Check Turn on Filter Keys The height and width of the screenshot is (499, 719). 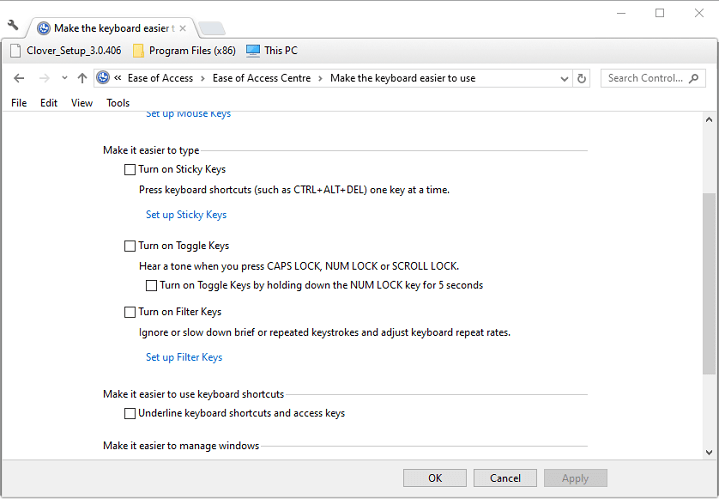[x=130, y=312]
